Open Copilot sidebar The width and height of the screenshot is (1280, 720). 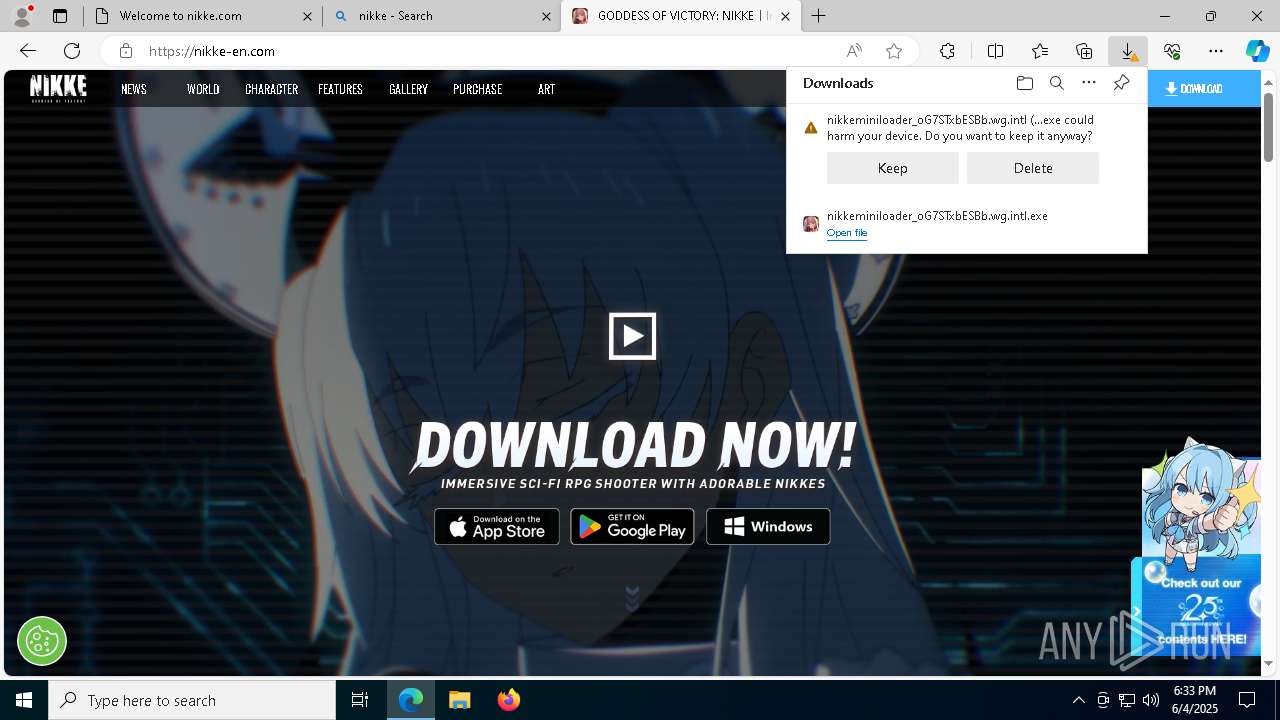(x=1257, y=51)
